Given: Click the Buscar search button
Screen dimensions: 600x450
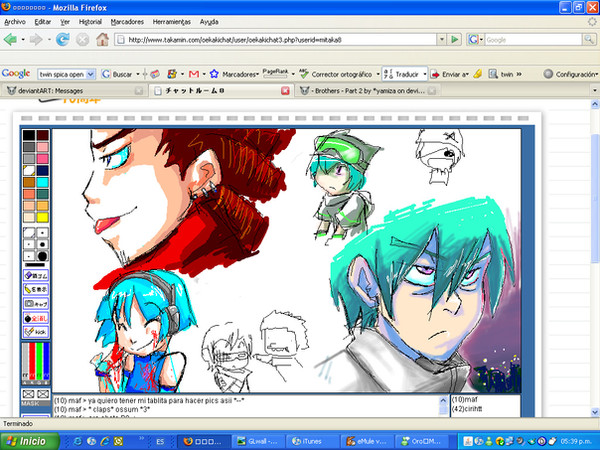Looking at the screenshot, I should [117, 74].
